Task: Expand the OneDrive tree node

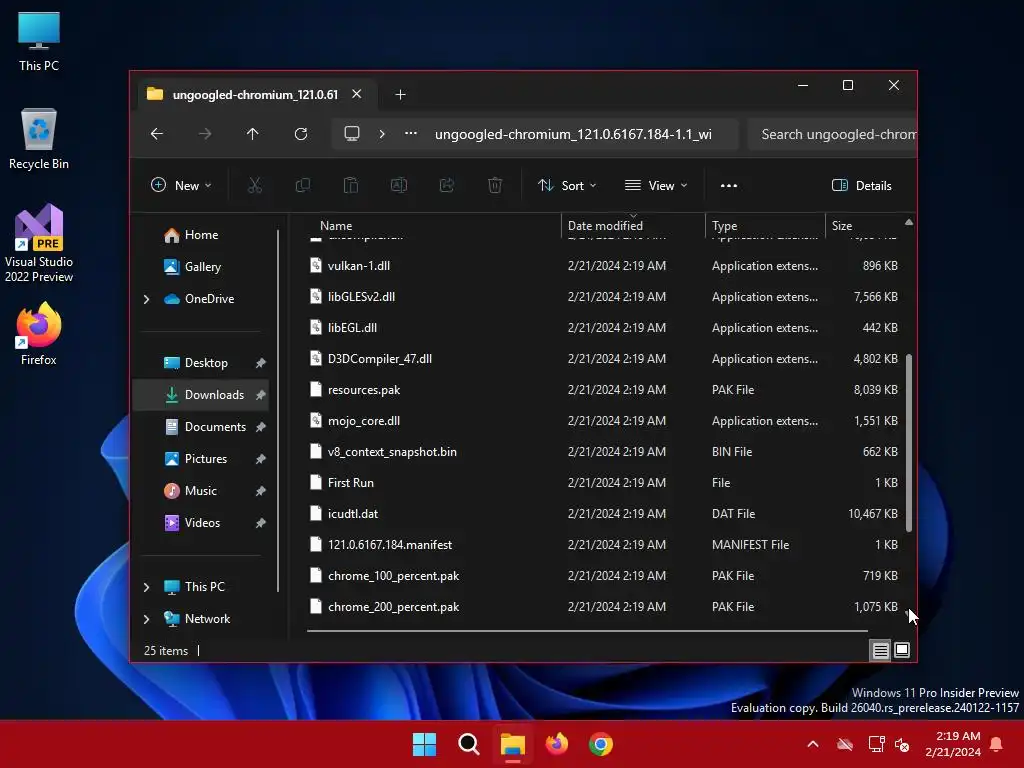Action: (146, 299)
